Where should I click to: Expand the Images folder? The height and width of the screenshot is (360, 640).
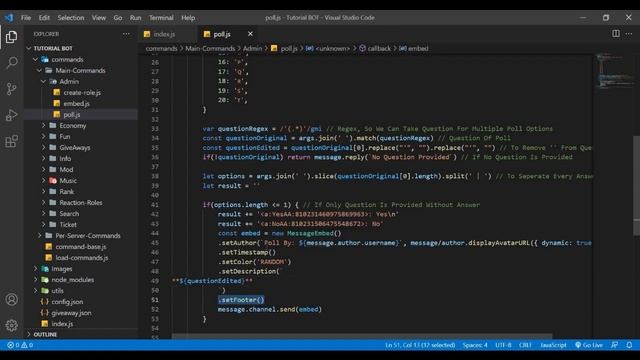[62, 269]
